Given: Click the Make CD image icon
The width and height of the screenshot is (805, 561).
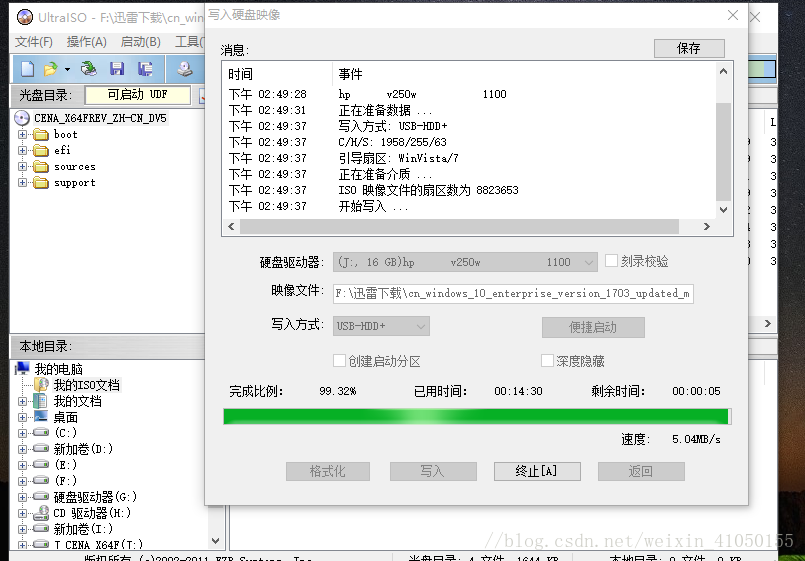Looking at the screenshot, I should pos(185,68).
